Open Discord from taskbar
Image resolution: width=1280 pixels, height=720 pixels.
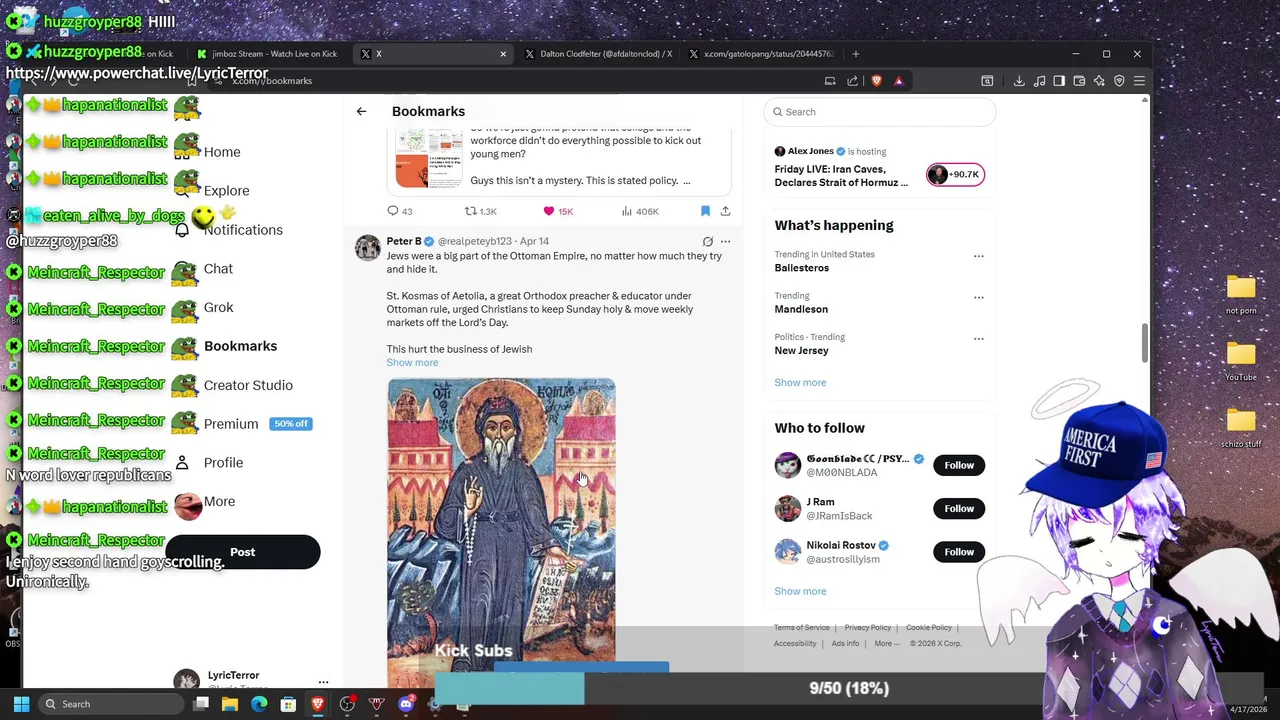[x=405, y=704]
